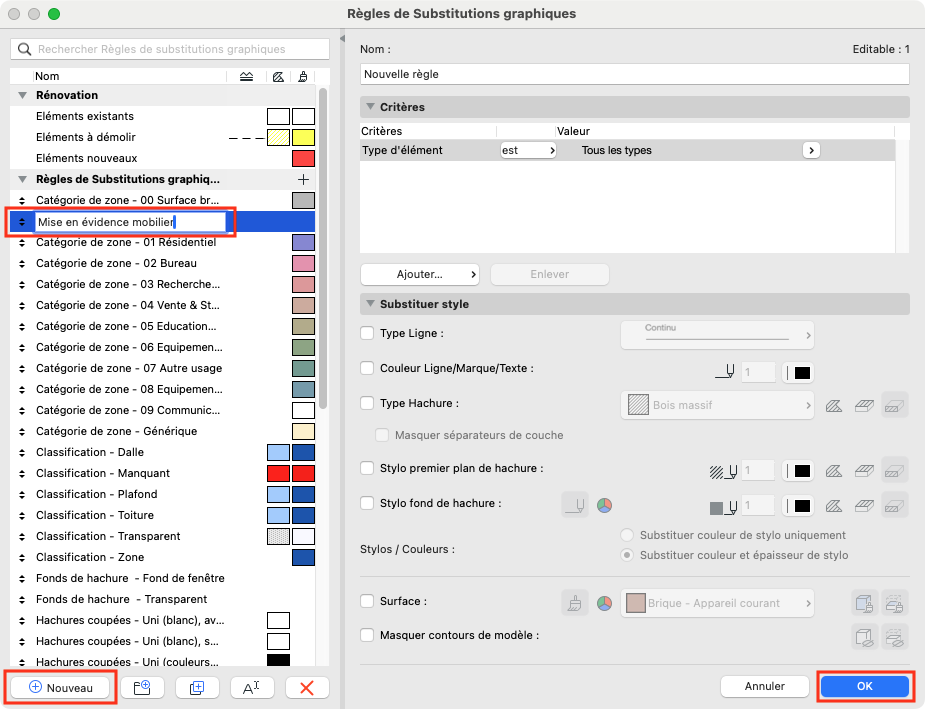Enable Stylo premier plan de hachure checkbox
925x709 pixels.
tap(367, 468)
